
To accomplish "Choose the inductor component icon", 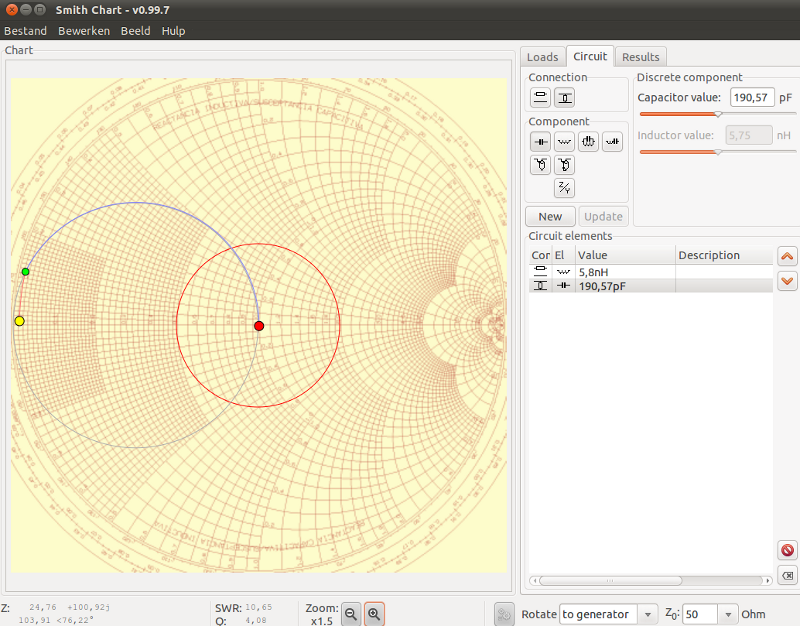I will pyautogui.click(x=565, y=142).
